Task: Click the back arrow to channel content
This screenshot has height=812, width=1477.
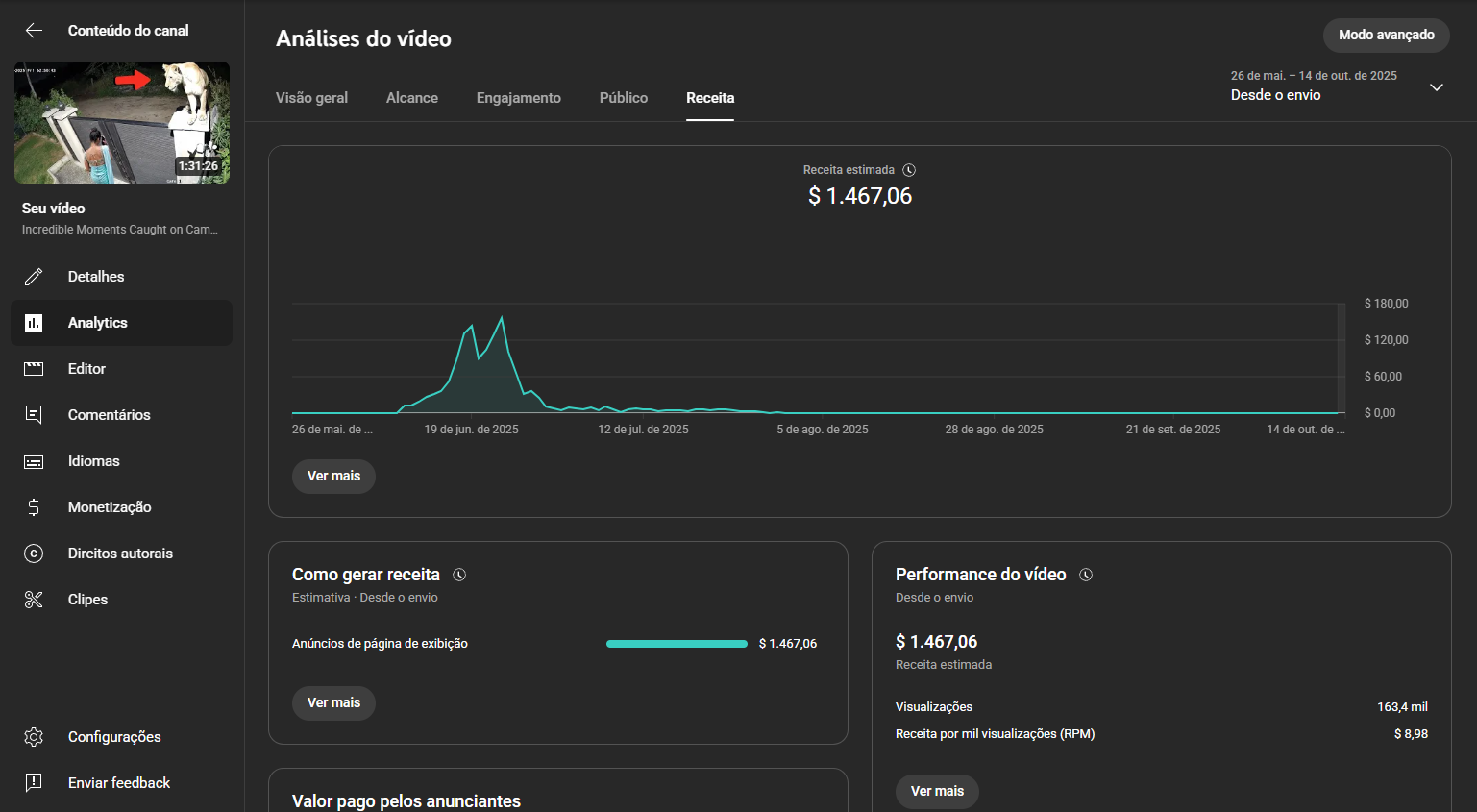Action: (x=34, y=31)
